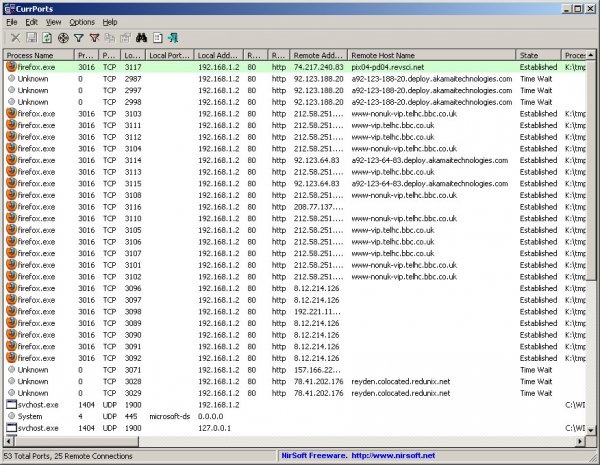600x465 pixels.
Task: Sort by the Remote Host Name column header
Action: (x=432, y=54)
